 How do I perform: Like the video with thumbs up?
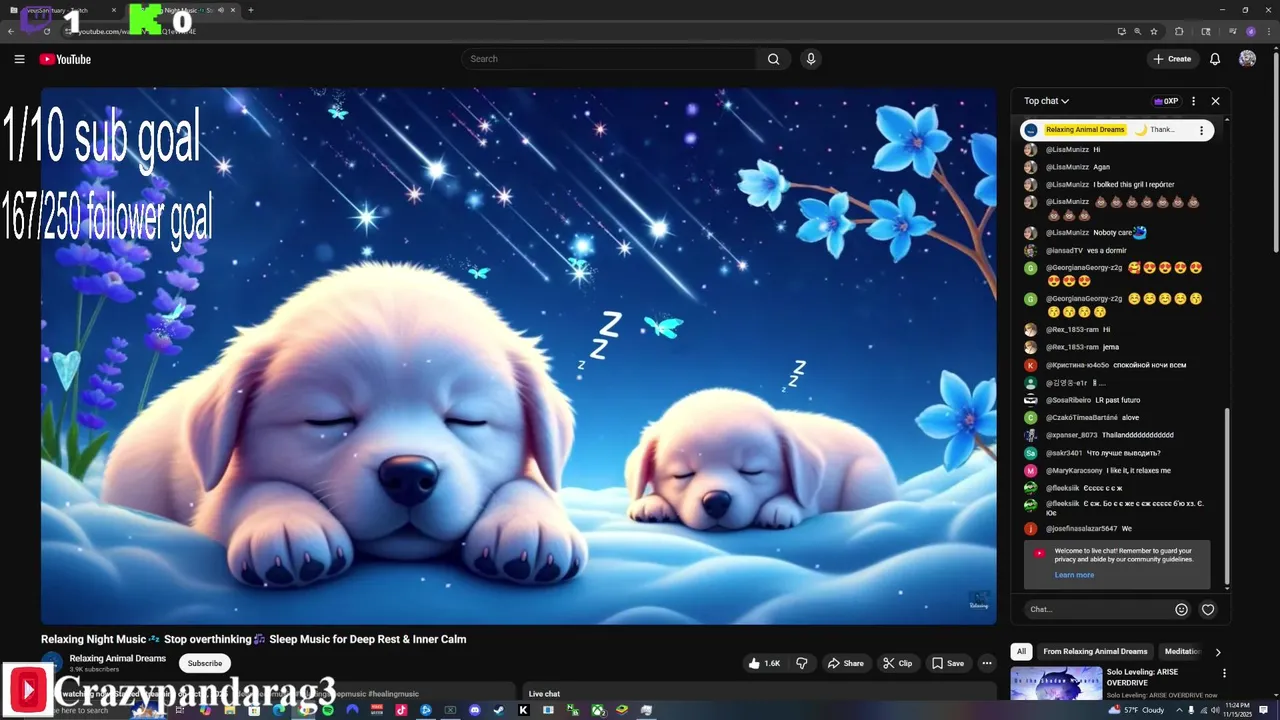[x=763, y=663]
